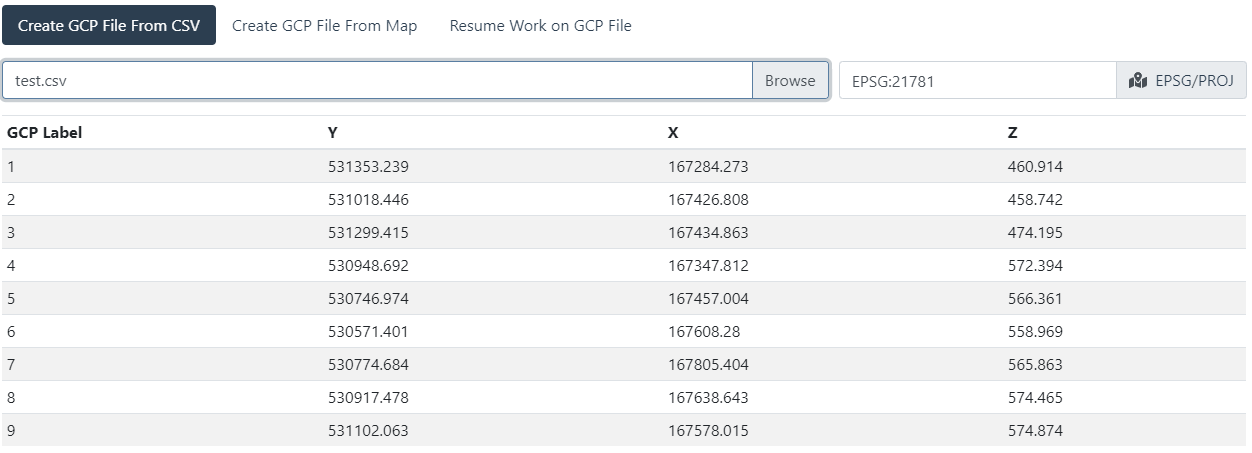This screenshot has height=453, width=1252.
Task: Click Z value 574.465 in row 8
Action: (1035, 398)
